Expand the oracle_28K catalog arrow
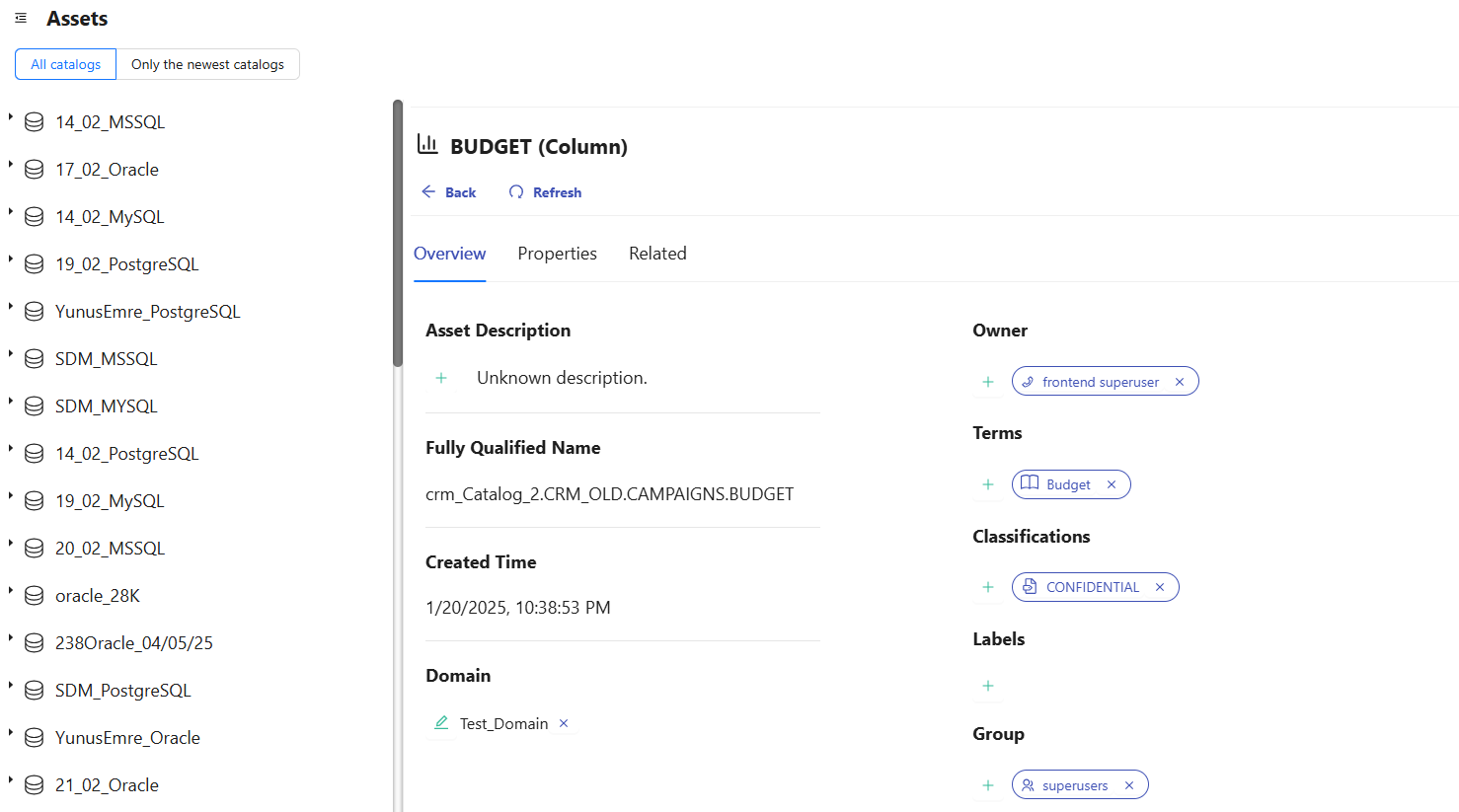1459x812 pixels. click(x=11, y=590)
